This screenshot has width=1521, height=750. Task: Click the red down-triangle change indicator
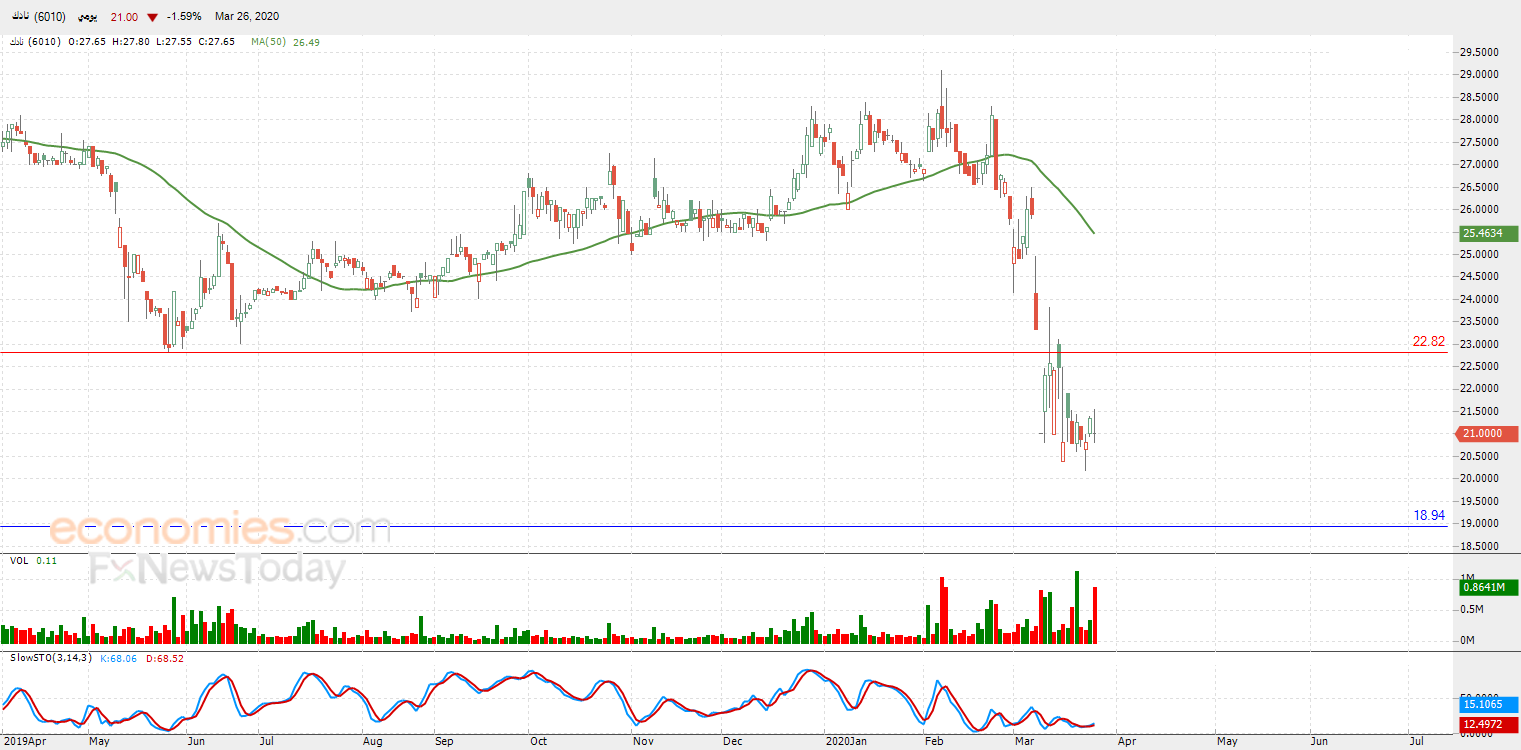coord(151,17)
